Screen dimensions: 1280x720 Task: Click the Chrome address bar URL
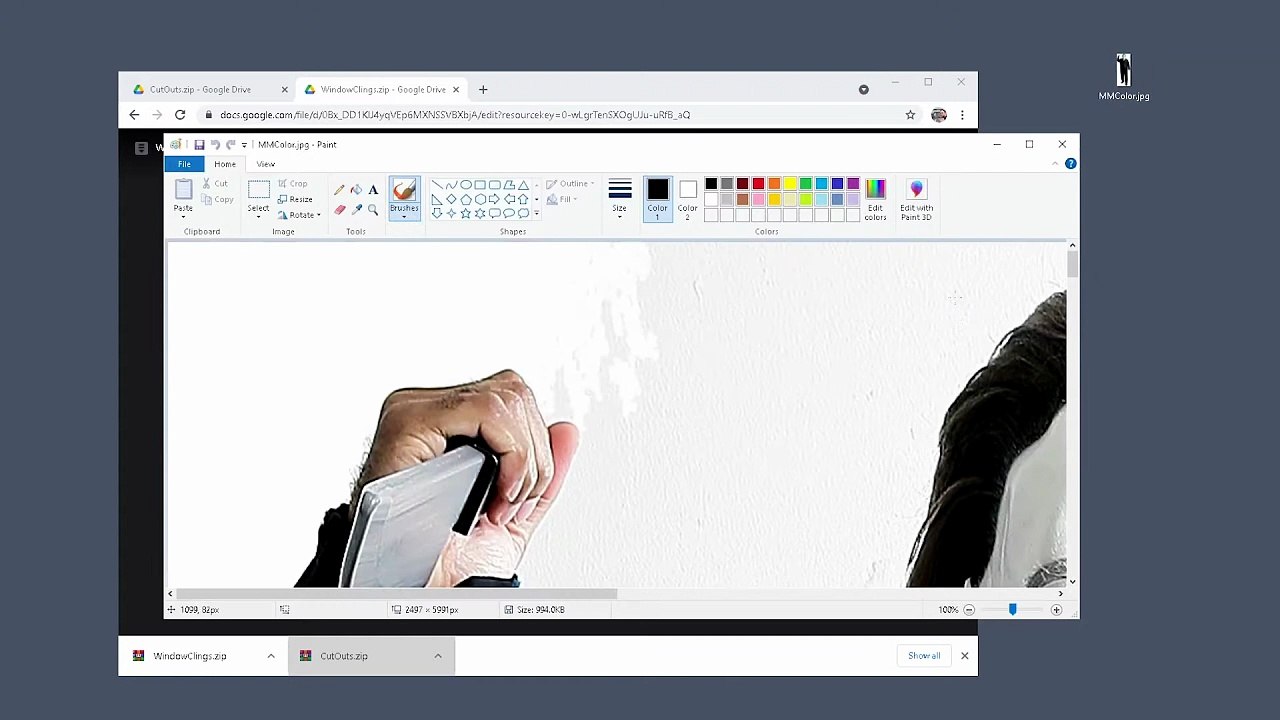[x=455, y=115]
